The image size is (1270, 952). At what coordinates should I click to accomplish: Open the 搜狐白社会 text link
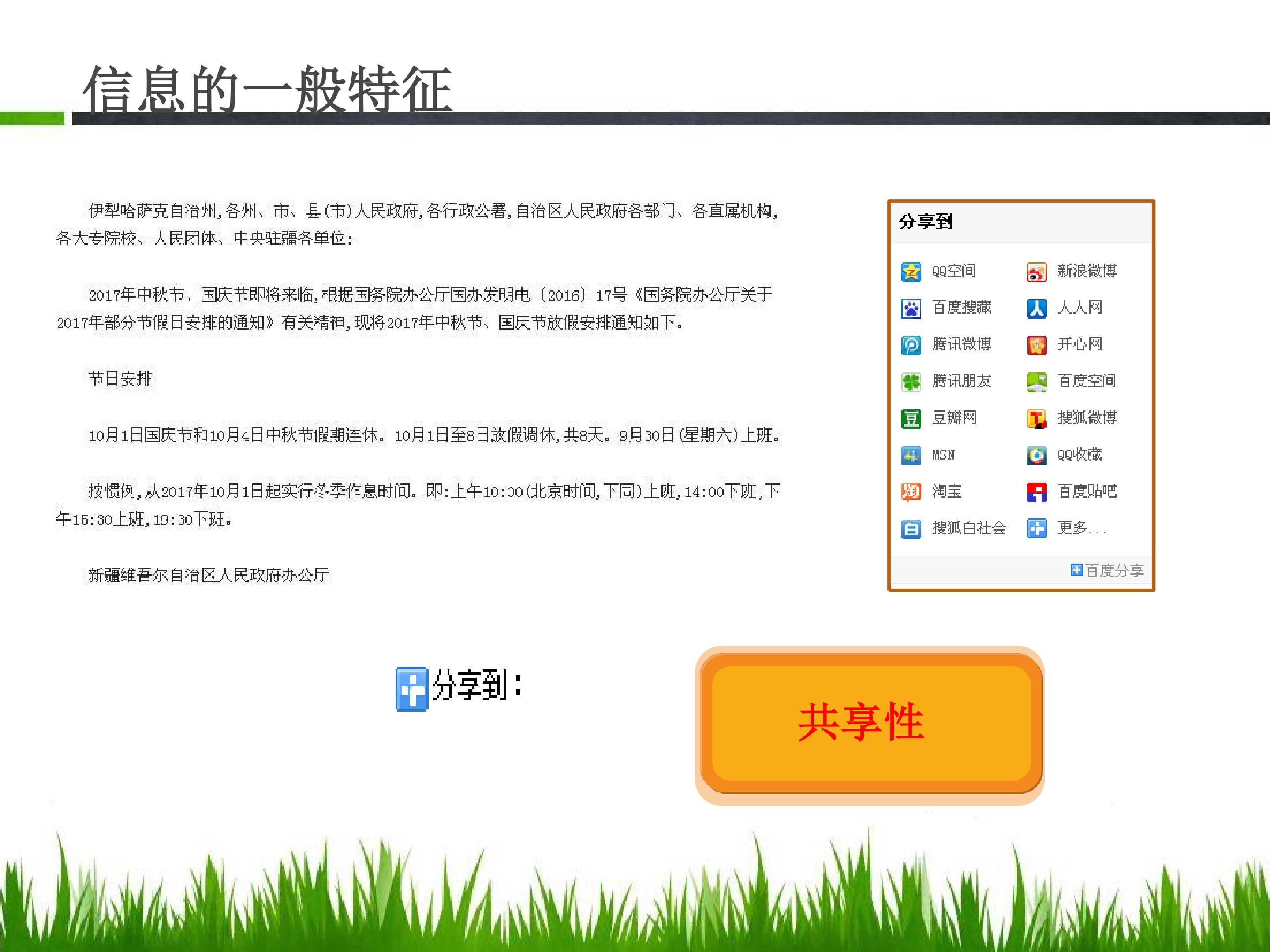pos(969,528)
